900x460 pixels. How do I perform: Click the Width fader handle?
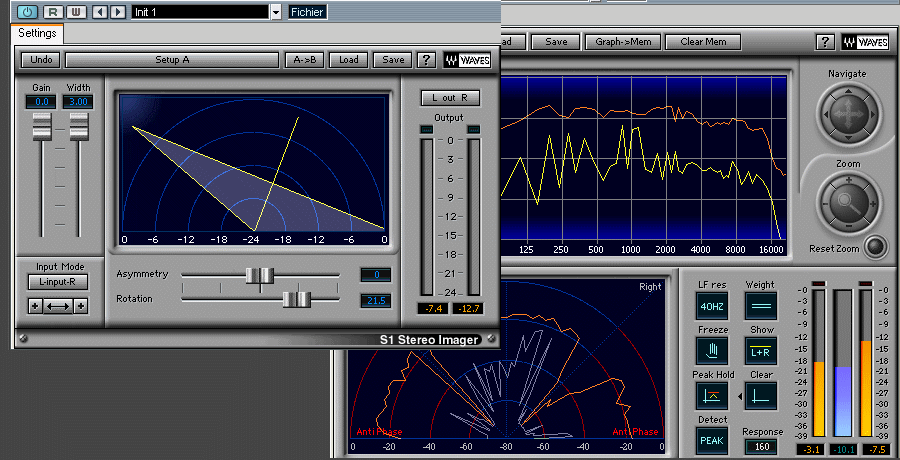point(79,126)
